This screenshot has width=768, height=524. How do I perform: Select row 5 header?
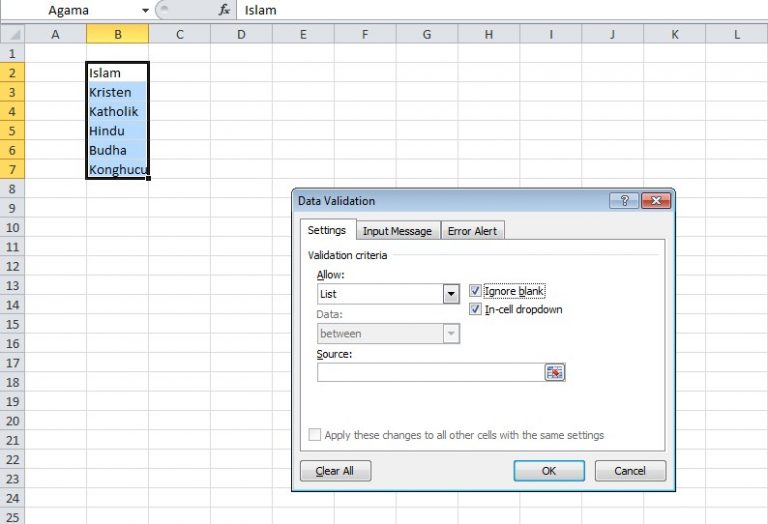[12, 131]
